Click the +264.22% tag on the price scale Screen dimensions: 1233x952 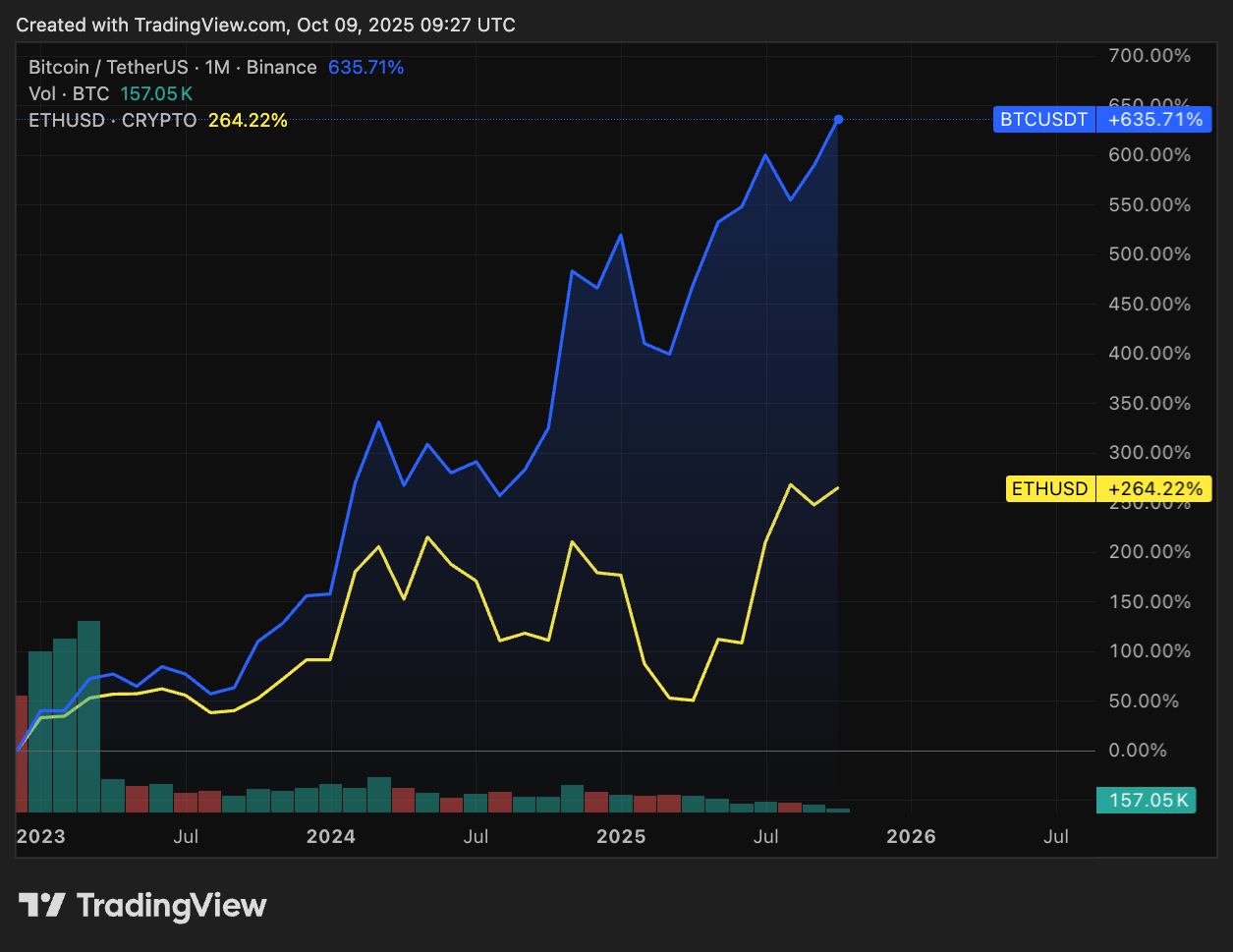1154,489
